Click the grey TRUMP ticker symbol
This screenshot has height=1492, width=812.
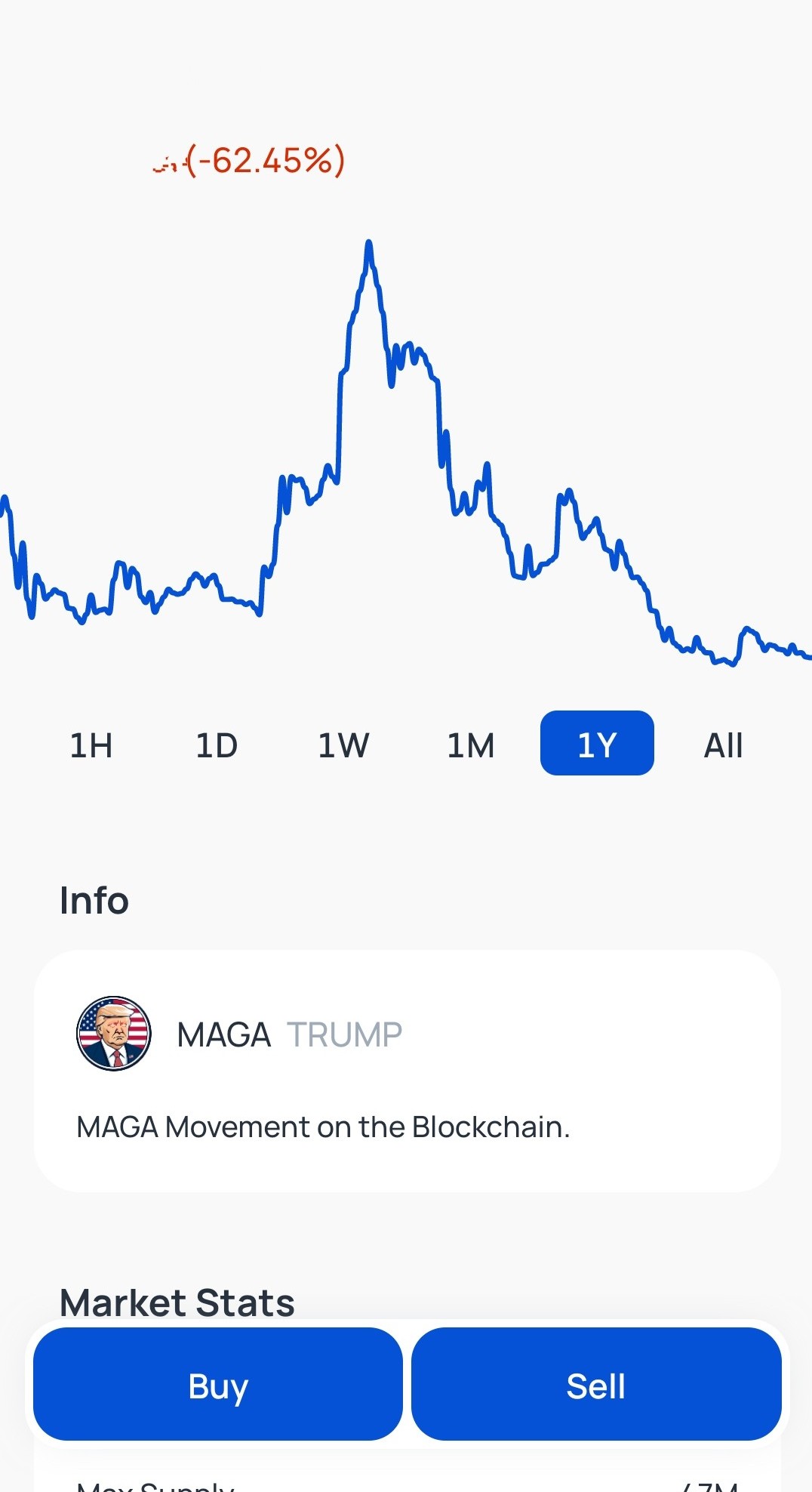pyautogui.click(x=344, y=1034)
